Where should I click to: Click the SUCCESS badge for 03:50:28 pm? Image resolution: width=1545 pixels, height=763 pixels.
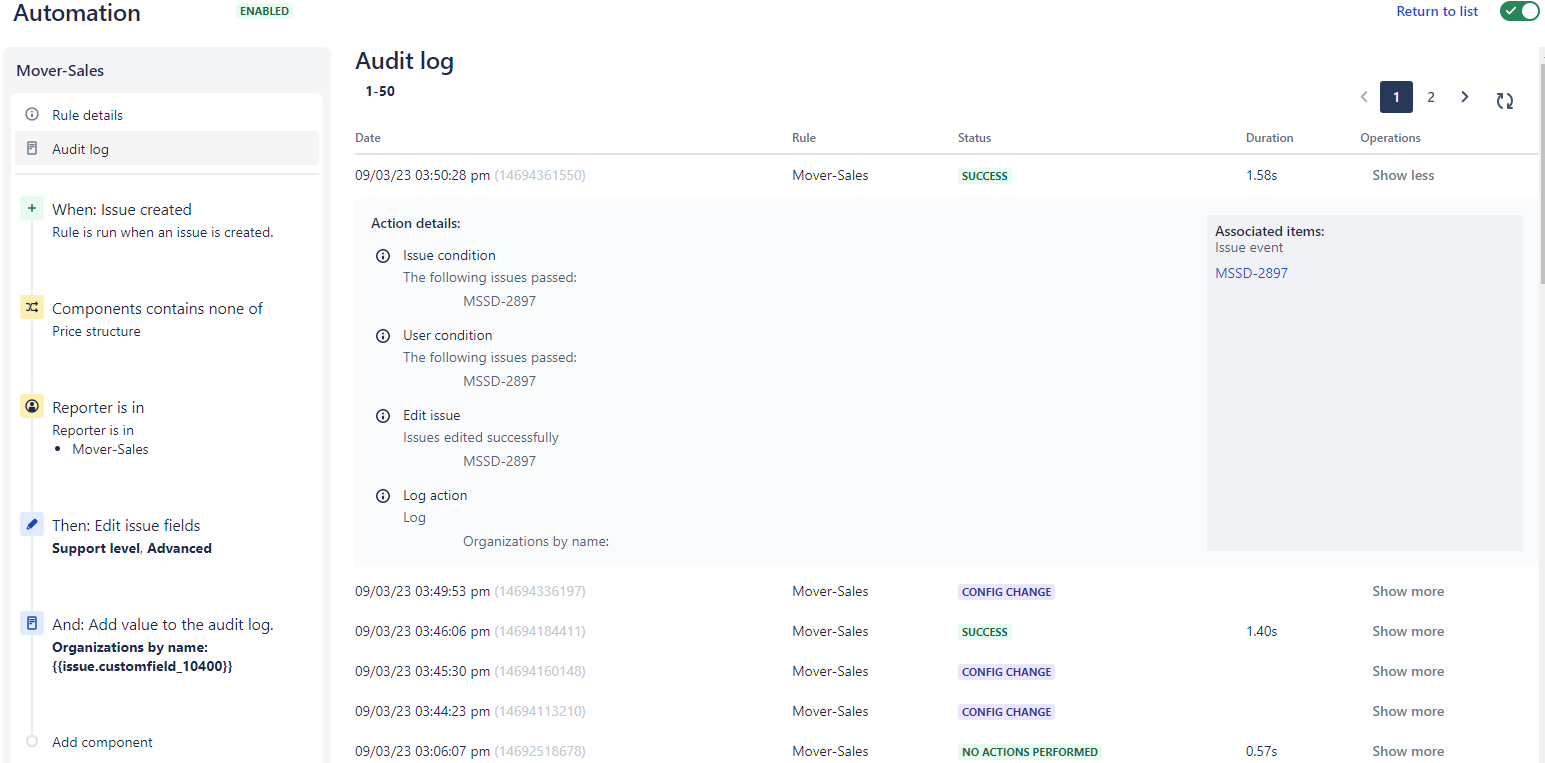(x=985, y=176)
